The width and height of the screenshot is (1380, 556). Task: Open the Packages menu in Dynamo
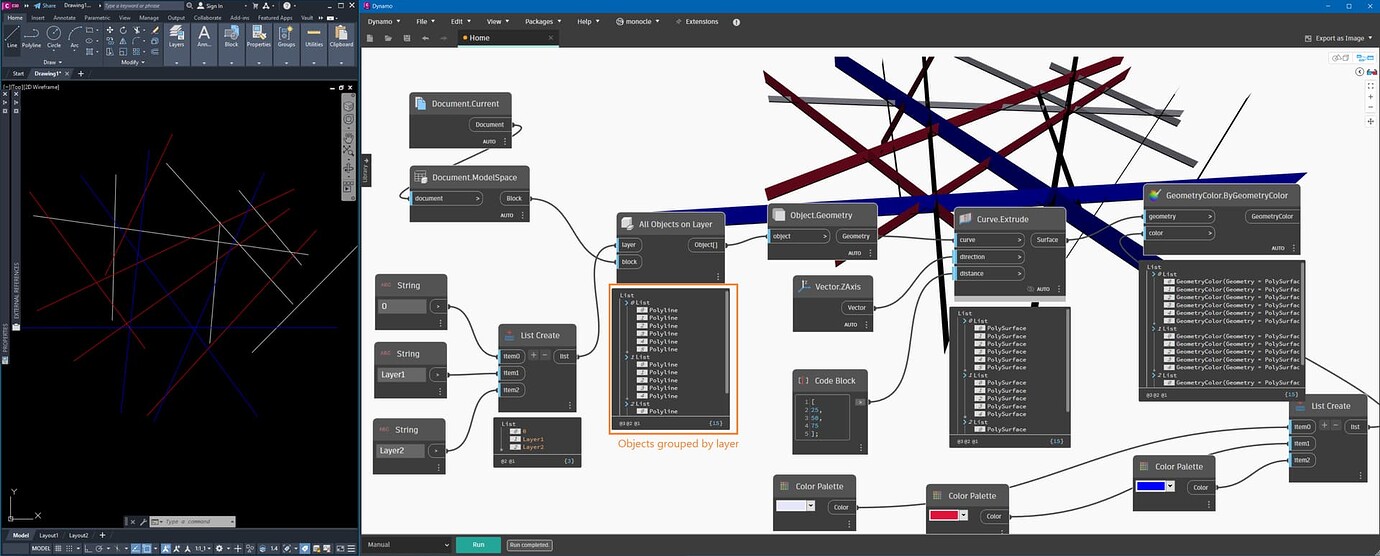542,21
